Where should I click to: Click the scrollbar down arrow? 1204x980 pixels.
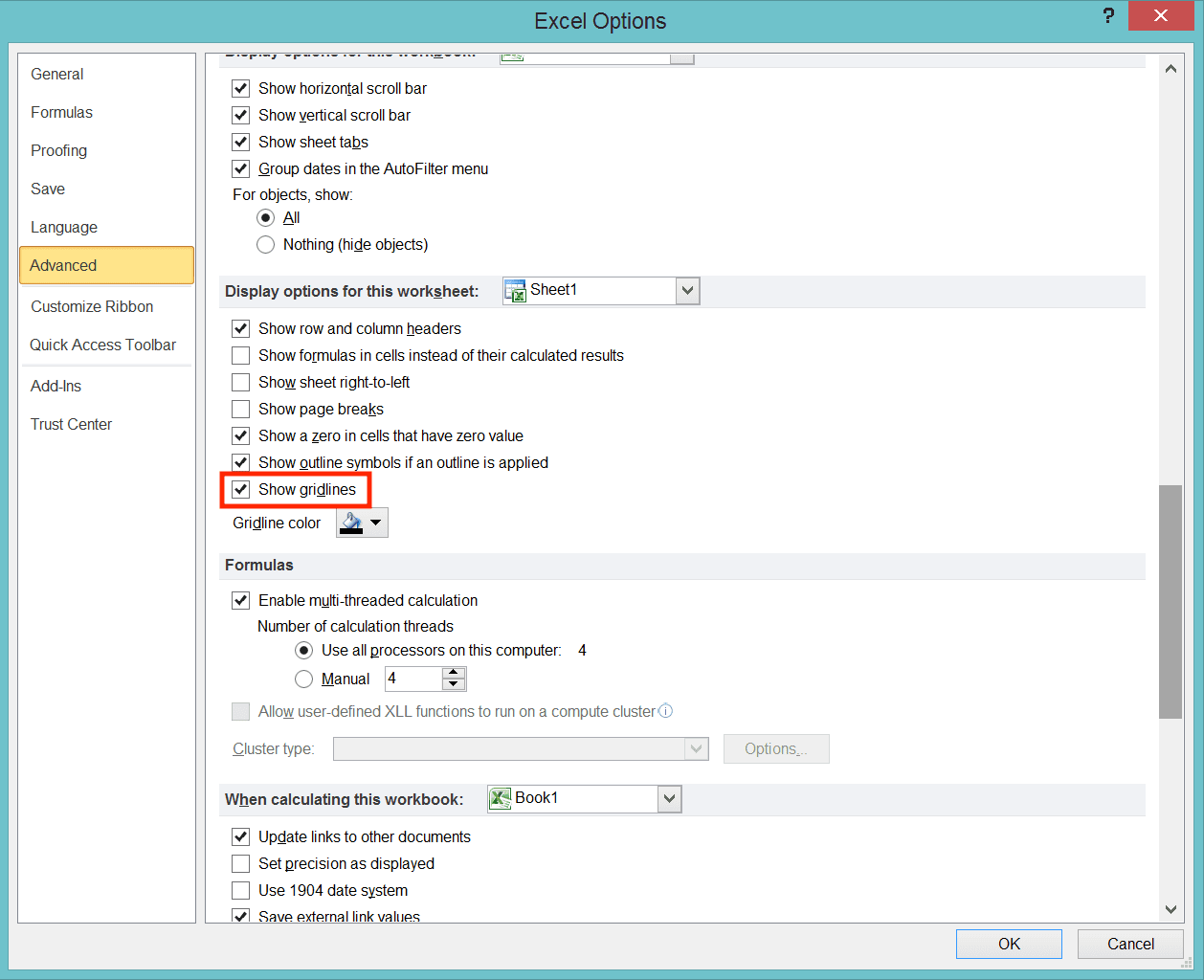(1171, 909)
